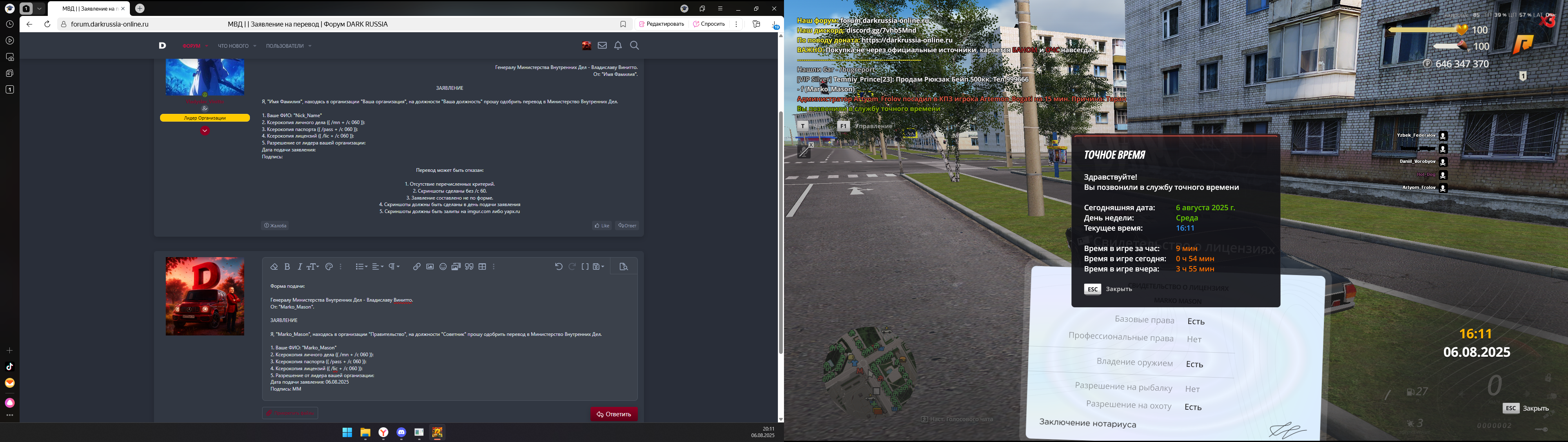
Task: Open more options after table icon
Action: point(494,267)
